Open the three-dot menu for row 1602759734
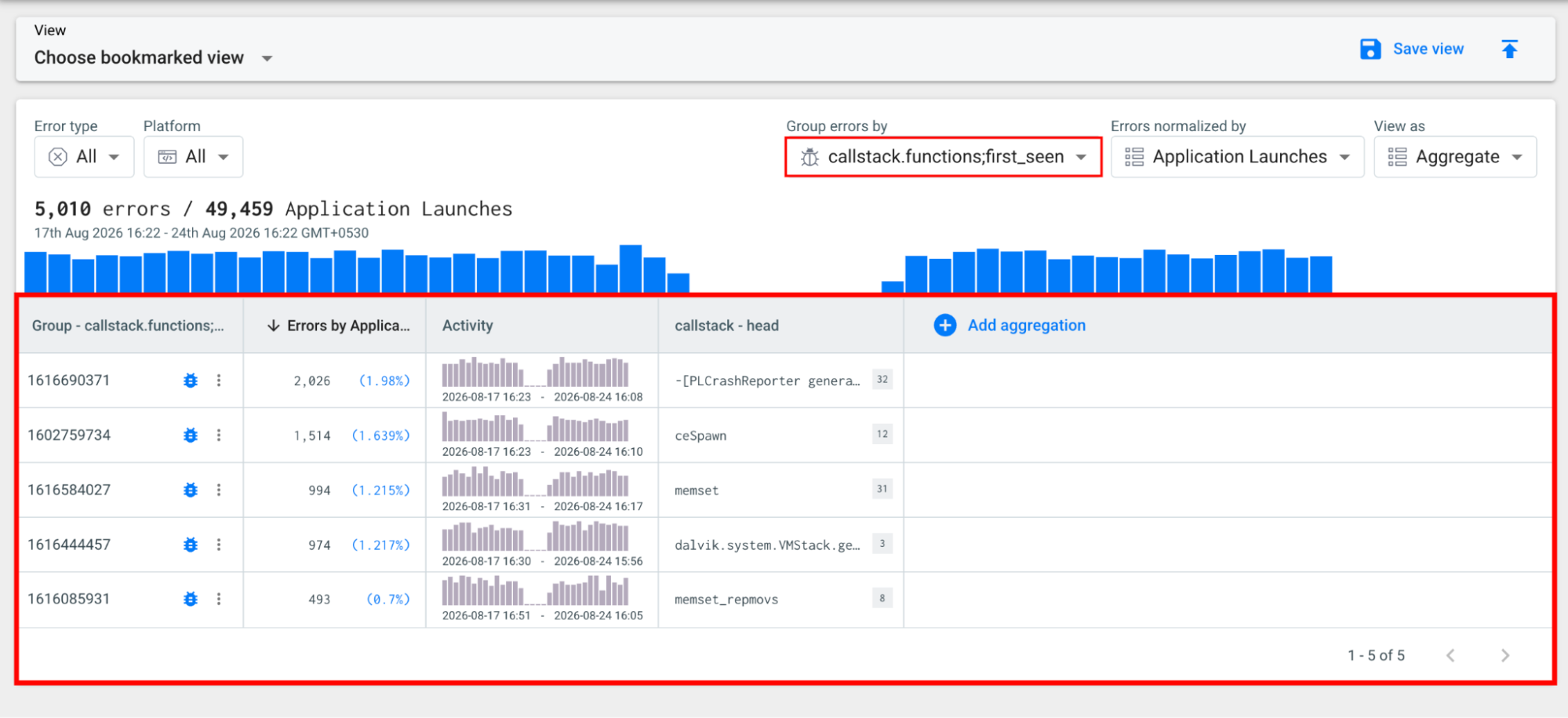 [219, 435]
